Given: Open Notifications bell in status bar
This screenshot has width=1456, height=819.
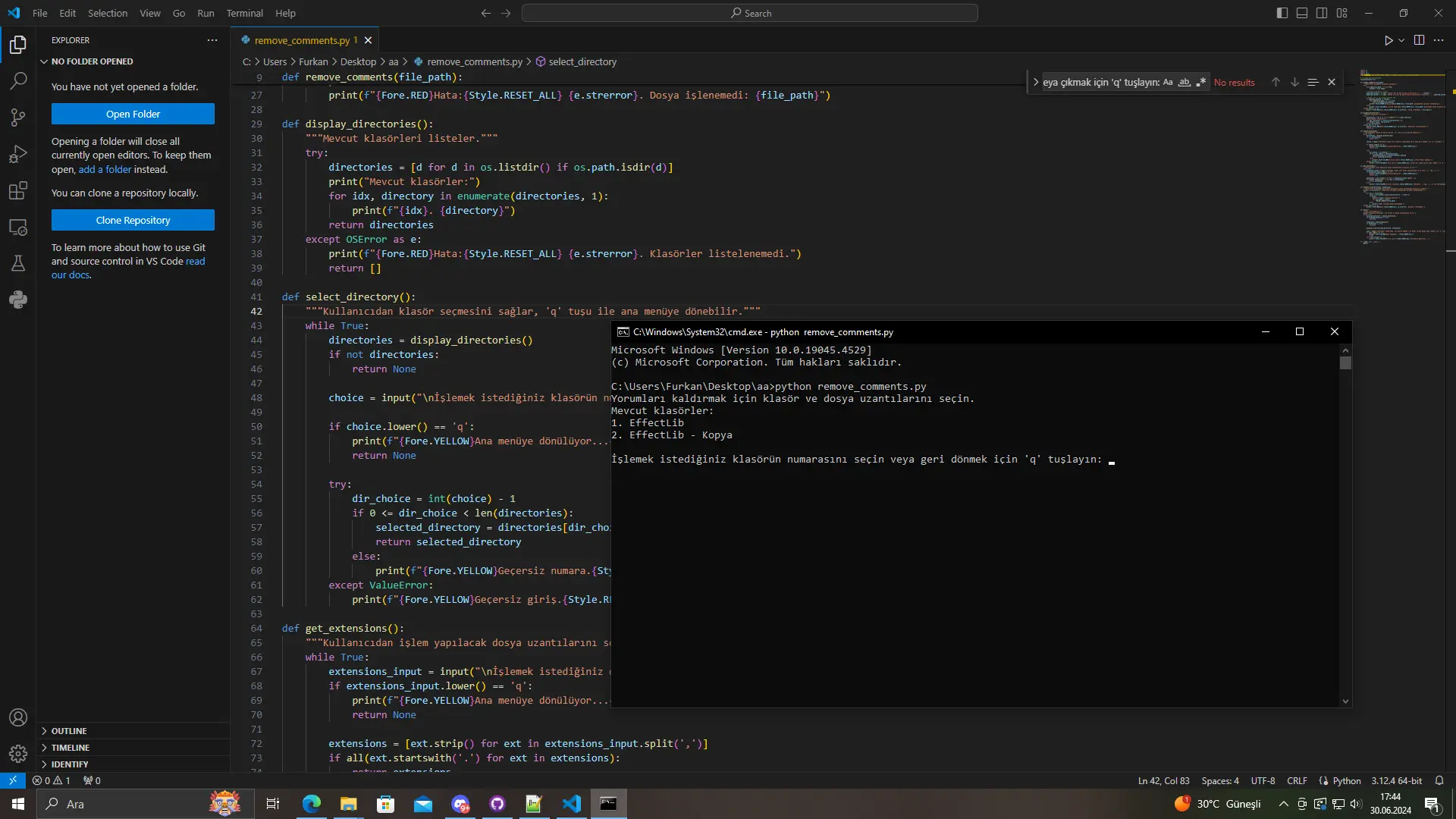Looking at the screenshot, I should pyautogui.click(x=1439, y=780).
